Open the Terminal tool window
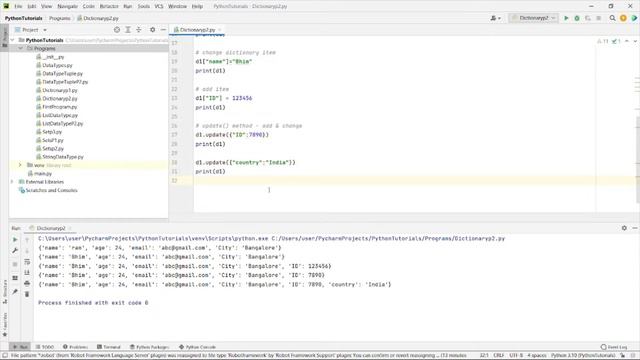Viewport: 640px width, 360px height. 109,347
